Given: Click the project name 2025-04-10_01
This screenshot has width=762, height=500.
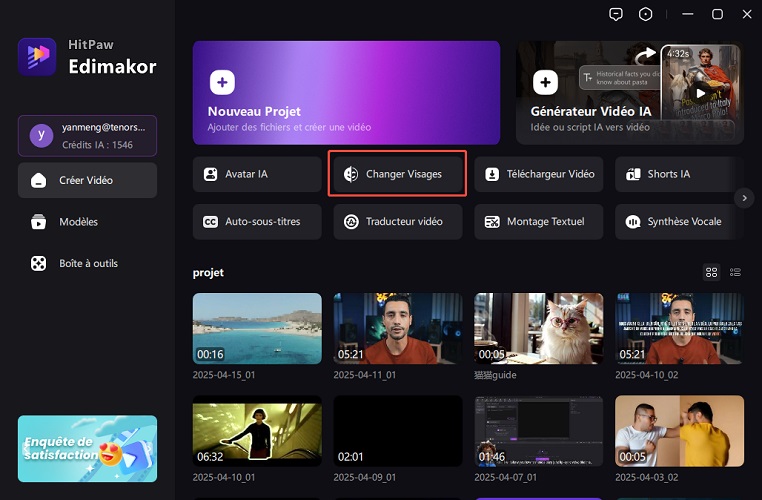Looking at the screenshot, I should pyautogui.click(x=224, y=478).
